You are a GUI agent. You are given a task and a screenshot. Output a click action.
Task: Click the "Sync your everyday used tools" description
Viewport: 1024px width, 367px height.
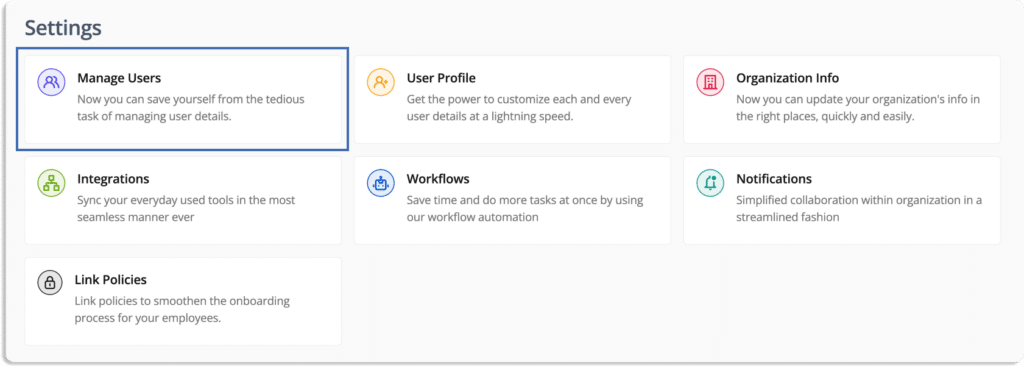186,208
